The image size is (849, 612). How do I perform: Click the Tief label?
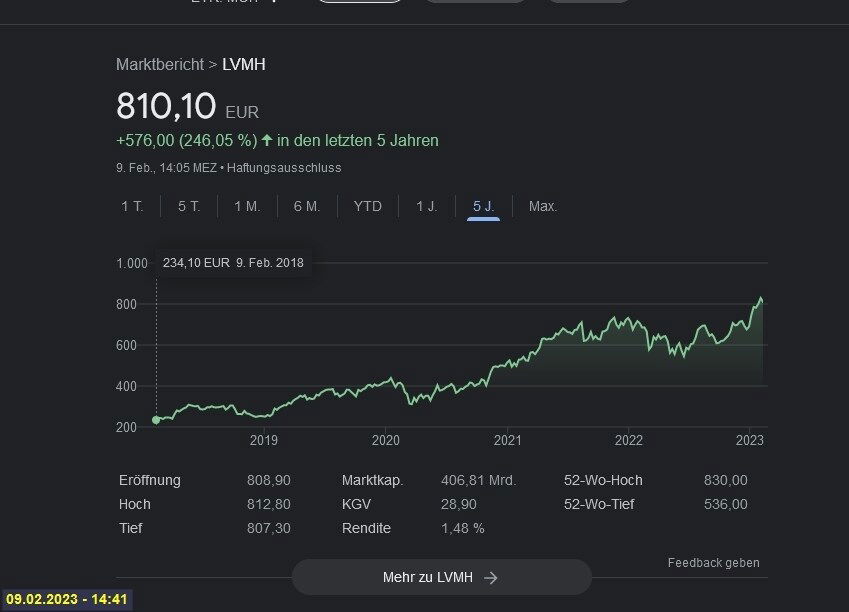pyautogui.click(x=130, y=528)
